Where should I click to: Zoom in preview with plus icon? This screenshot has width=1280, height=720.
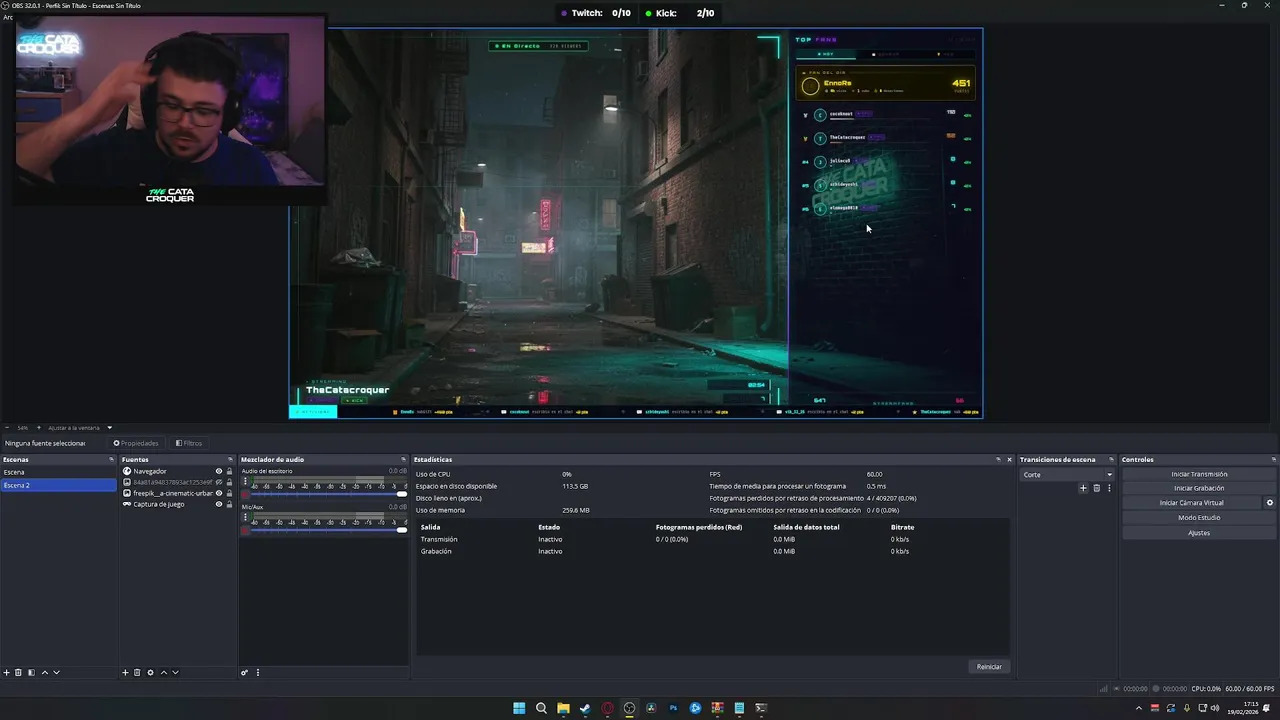(38, 428)
